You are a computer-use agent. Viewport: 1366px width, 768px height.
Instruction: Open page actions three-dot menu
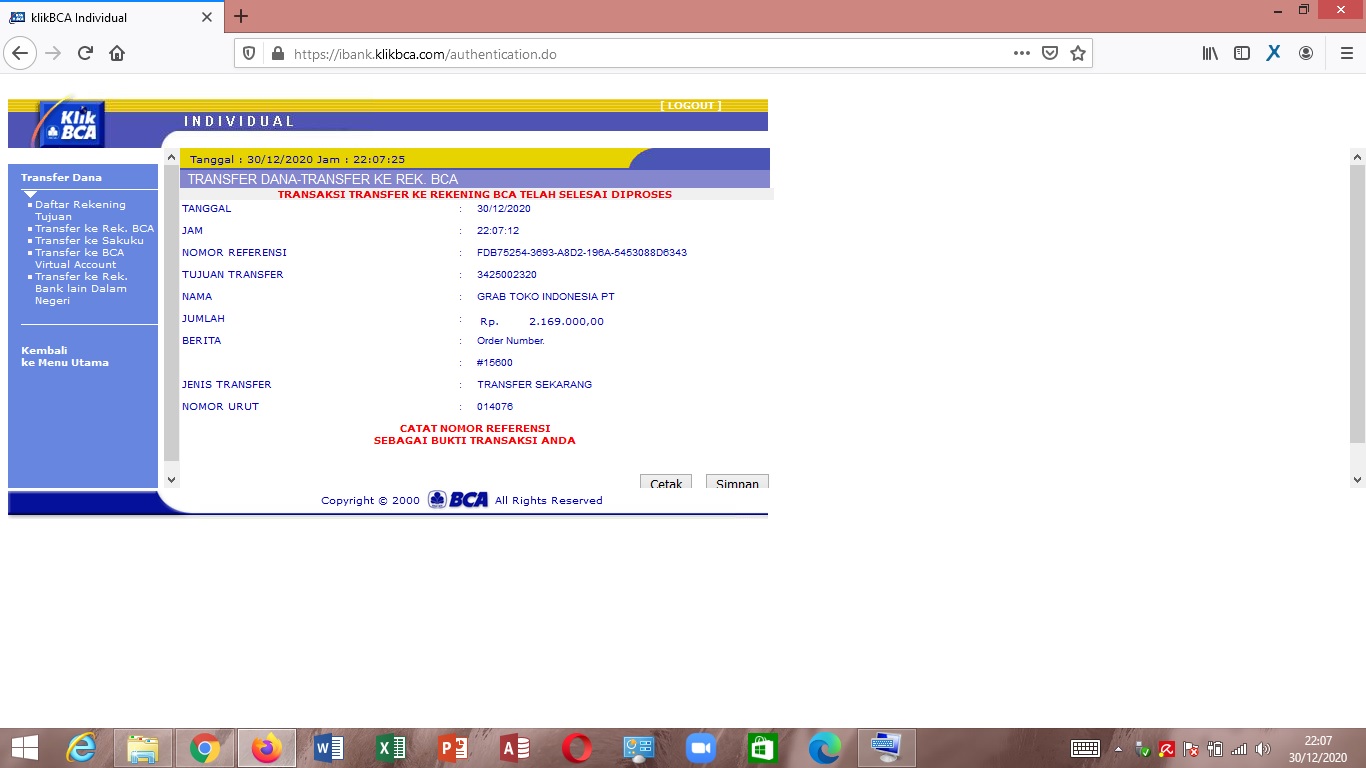tap(1021, 53)
